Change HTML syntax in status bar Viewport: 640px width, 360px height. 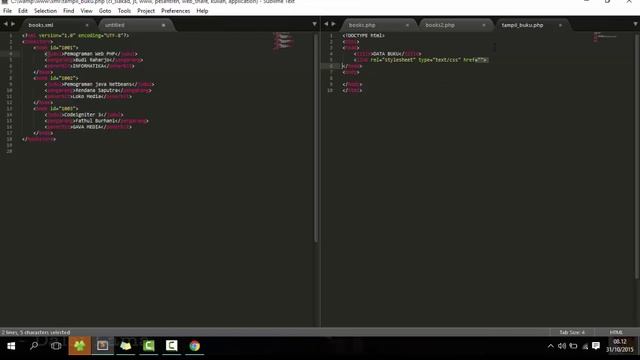(x=616, y=332)
